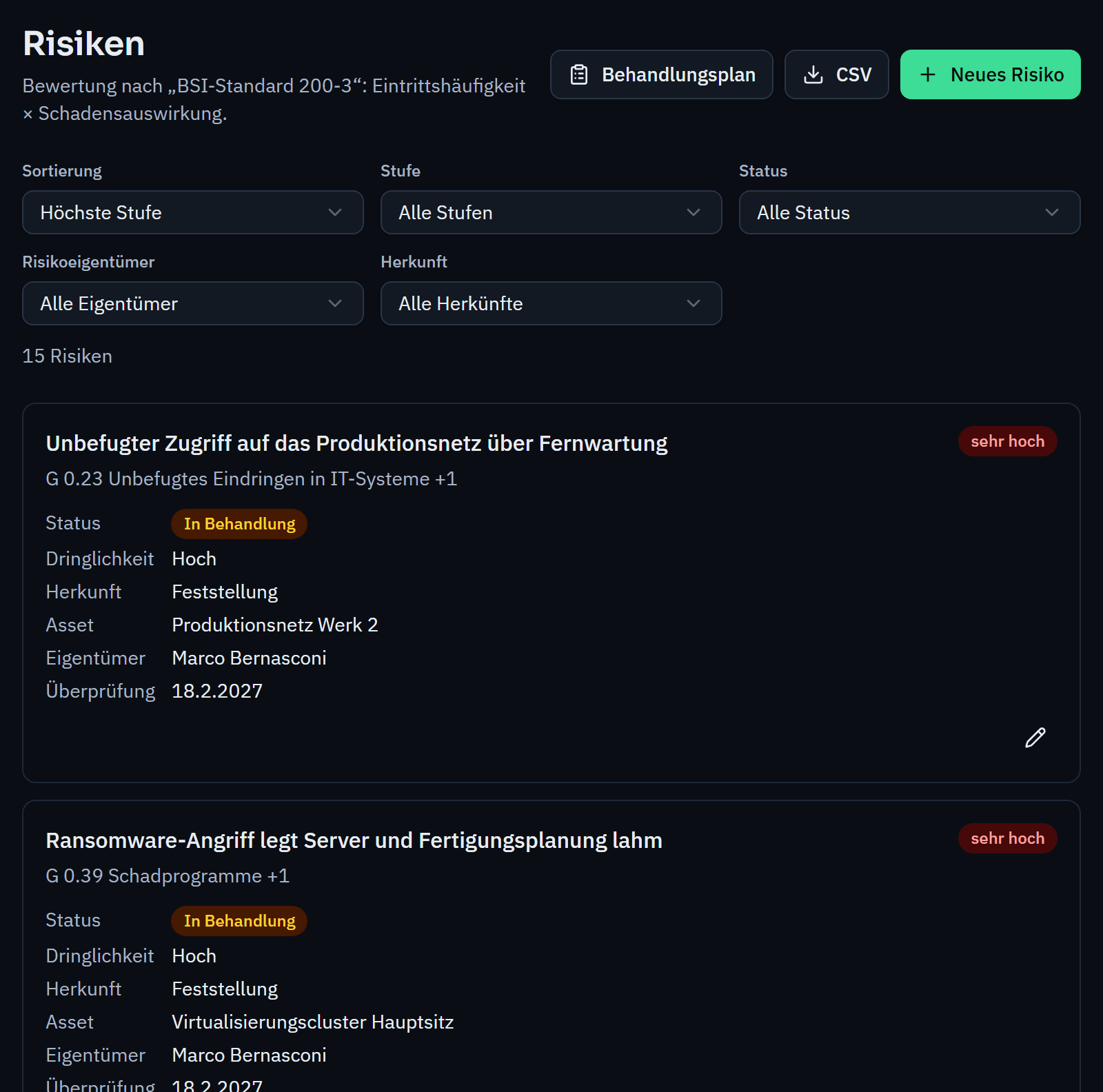Screen dimensions: 1103x1092
Task: Click the sehr hoch badge on Fernwartung risk
Action: coord(1007,441)
